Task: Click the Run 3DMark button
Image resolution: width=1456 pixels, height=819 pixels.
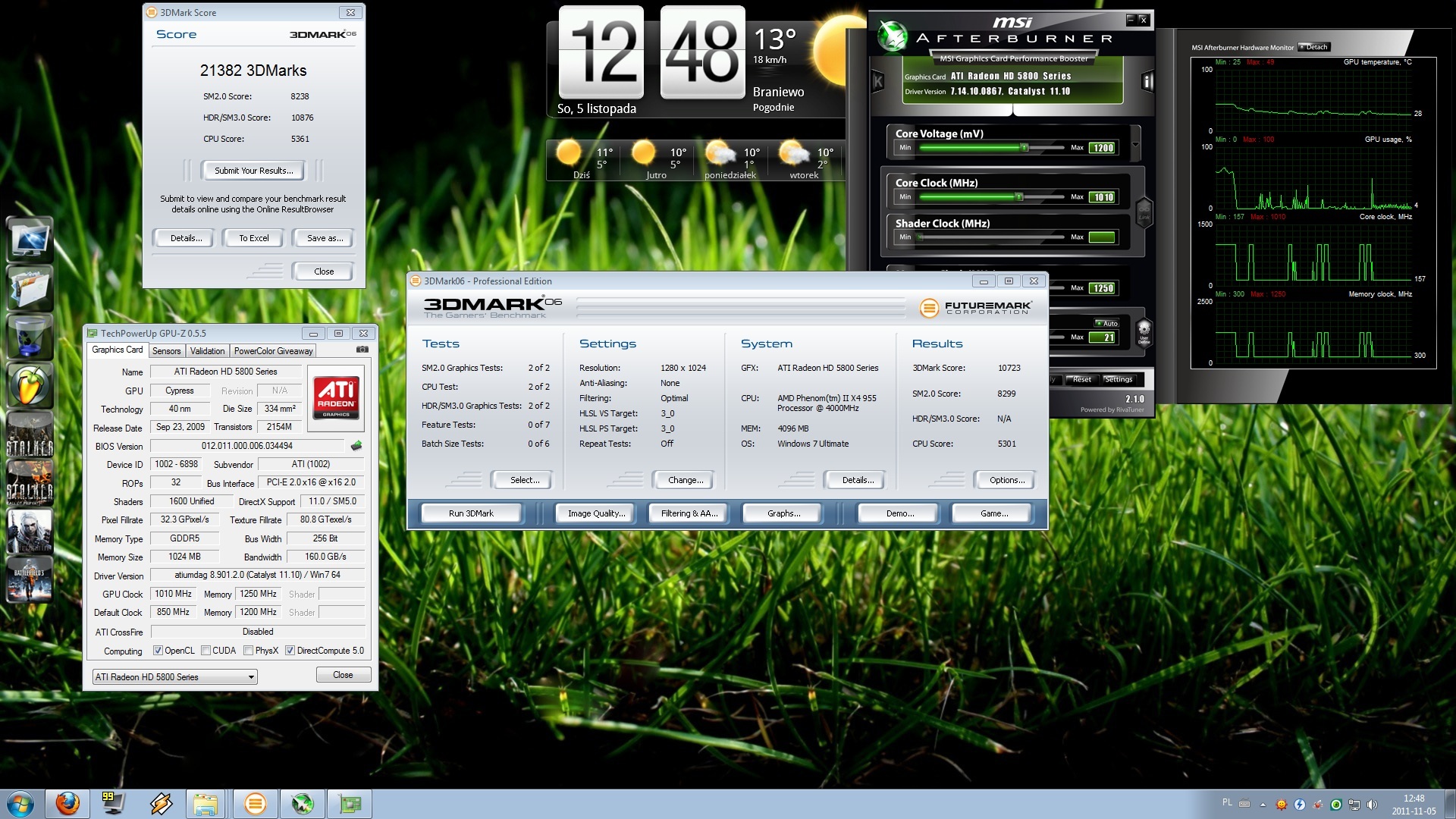Action: click(470, 513)
